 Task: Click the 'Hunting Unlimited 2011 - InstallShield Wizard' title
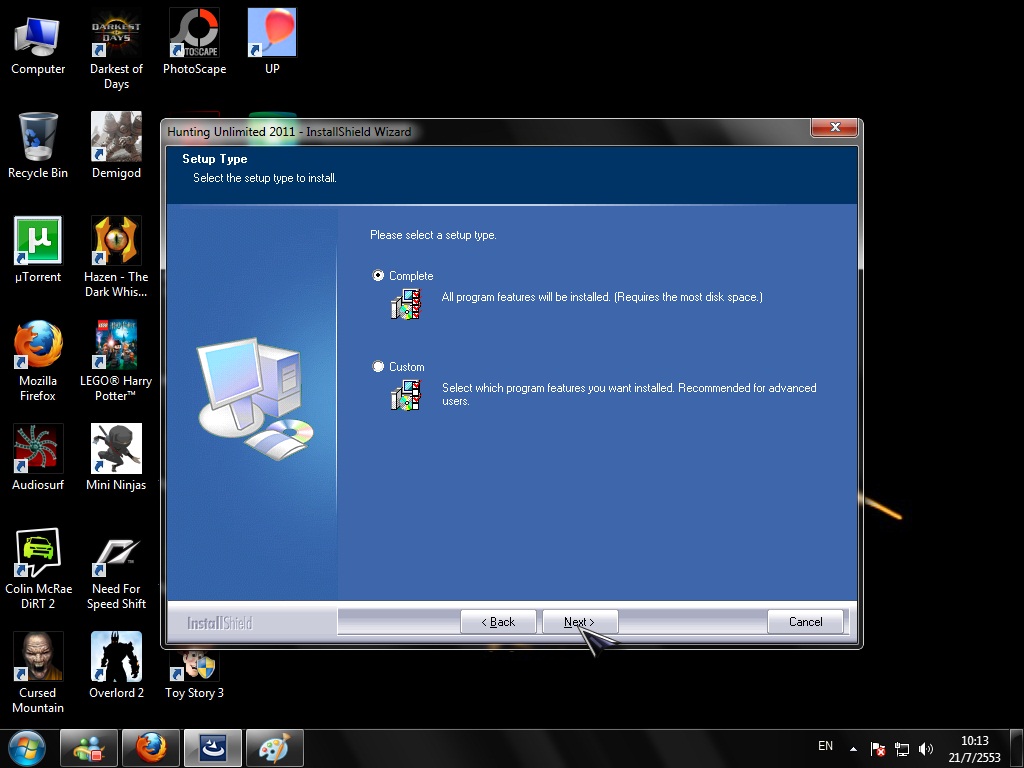(x=289, y=131)
